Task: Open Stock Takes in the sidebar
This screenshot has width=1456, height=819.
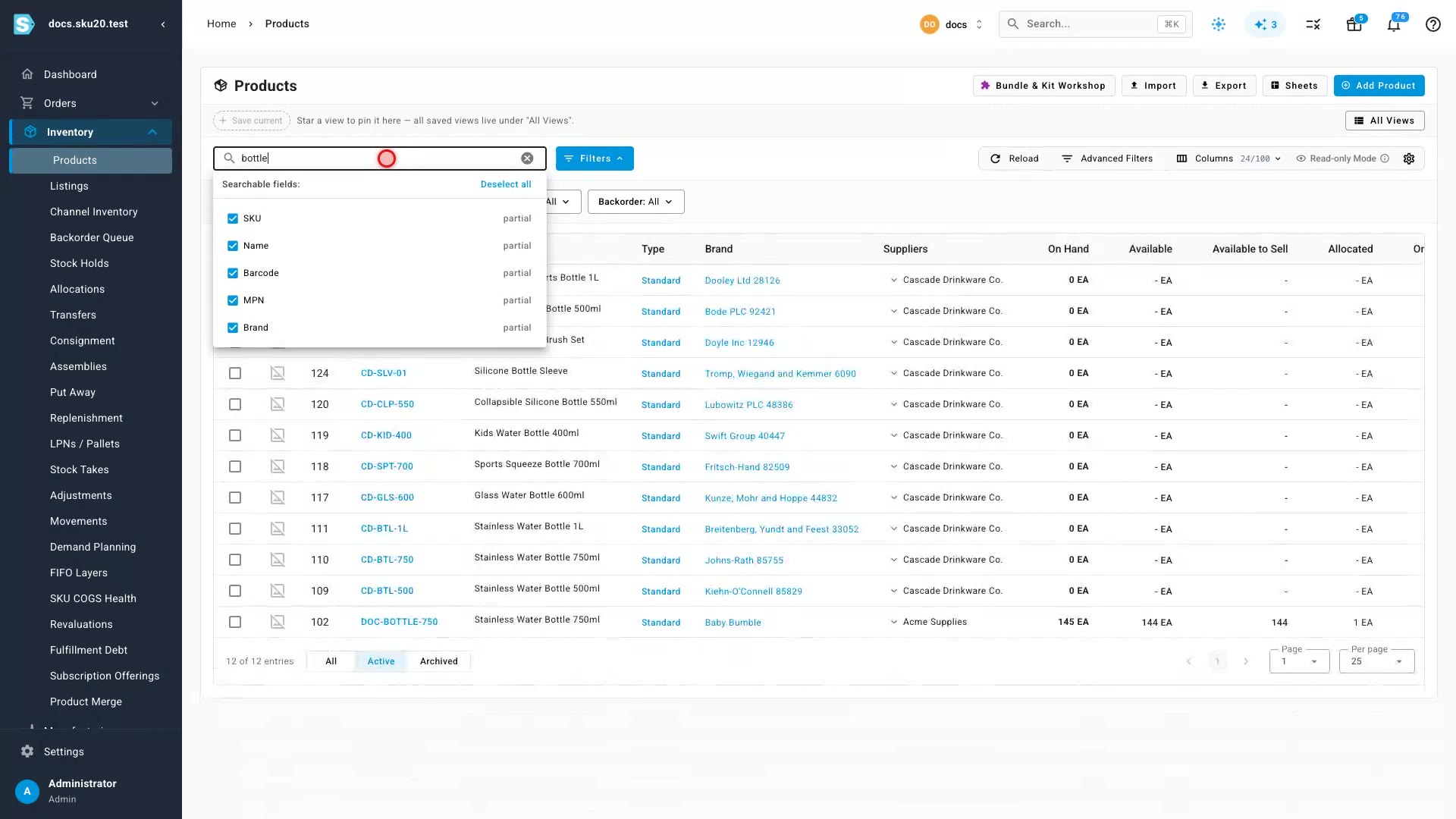Action: (x=80, y=469)
